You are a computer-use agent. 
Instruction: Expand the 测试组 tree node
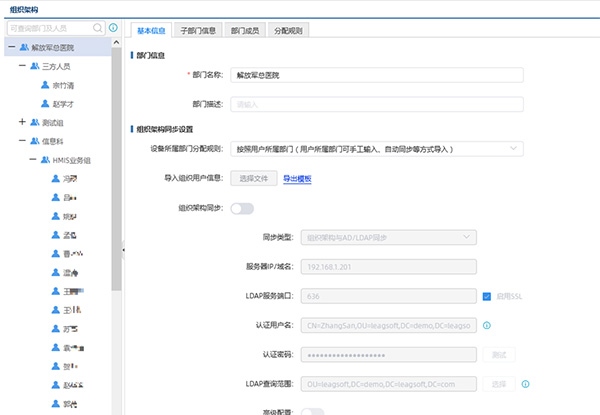coord(22,122)
